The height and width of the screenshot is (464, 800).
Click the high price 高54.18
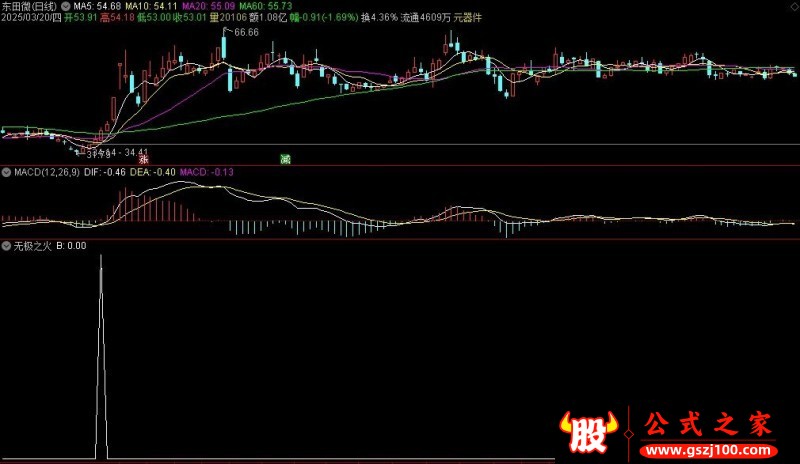pos(117,18)
